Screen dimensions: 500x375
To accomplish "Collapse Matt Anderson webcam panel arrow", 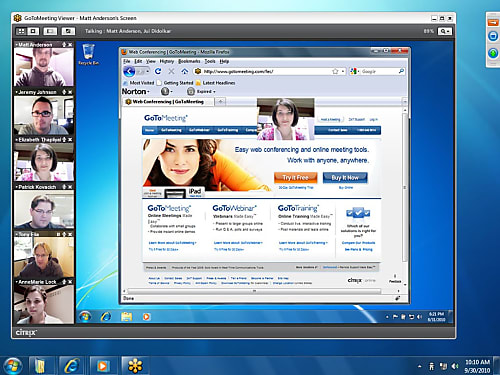I will (x=16, y=45).
